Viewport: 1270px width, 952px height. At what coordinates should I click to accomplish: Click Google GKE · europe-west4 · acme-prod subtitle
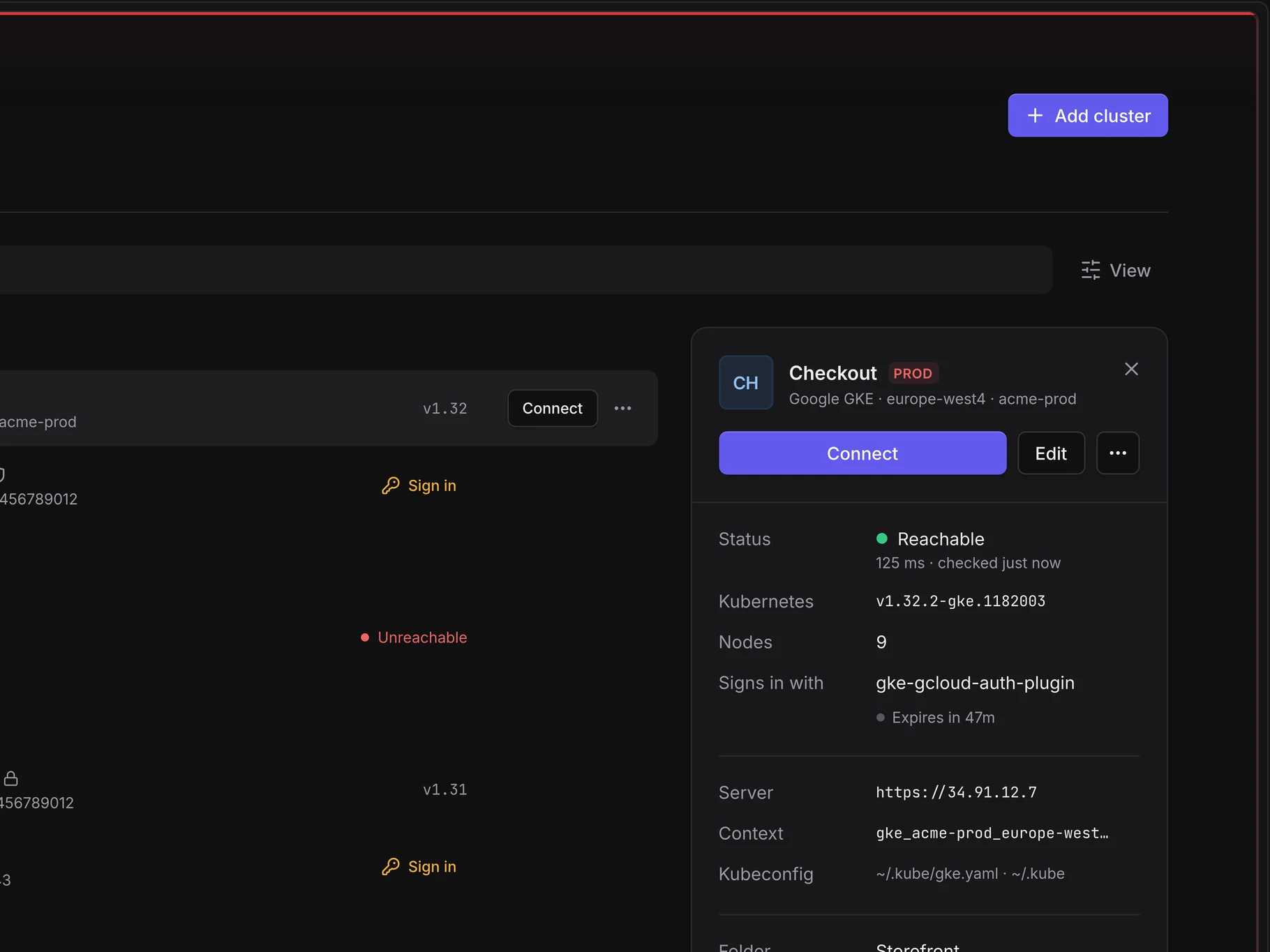932,399
